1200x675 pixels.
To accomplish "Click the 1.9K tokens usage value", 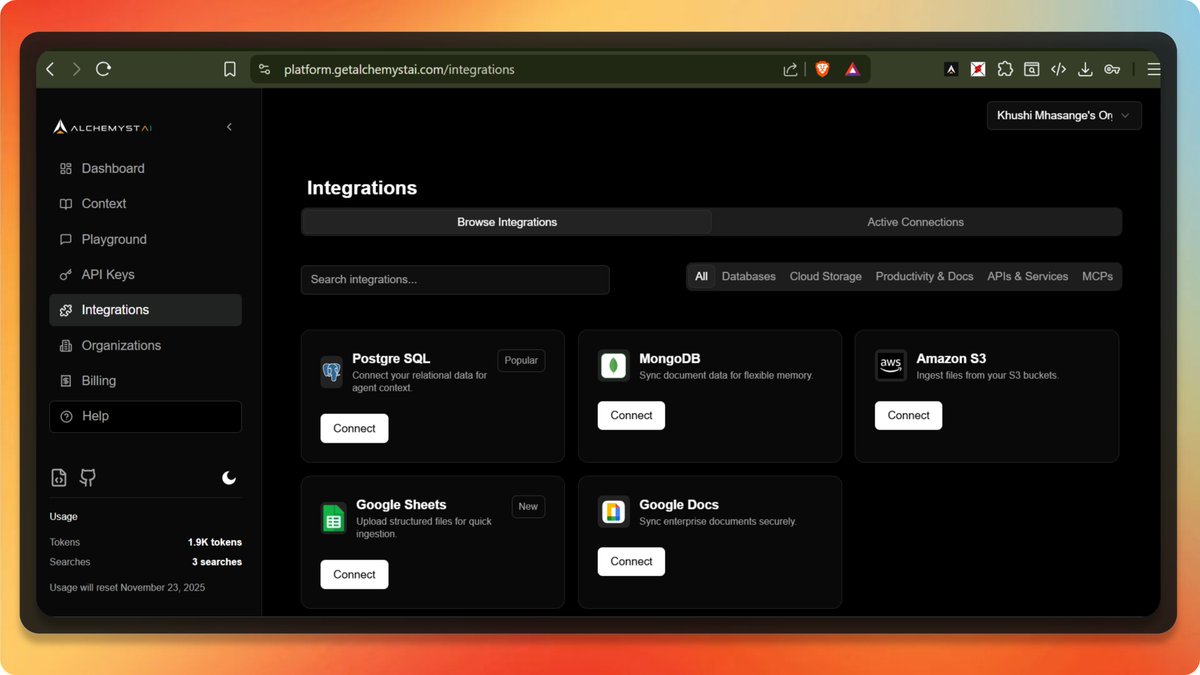I will point(215,543).
